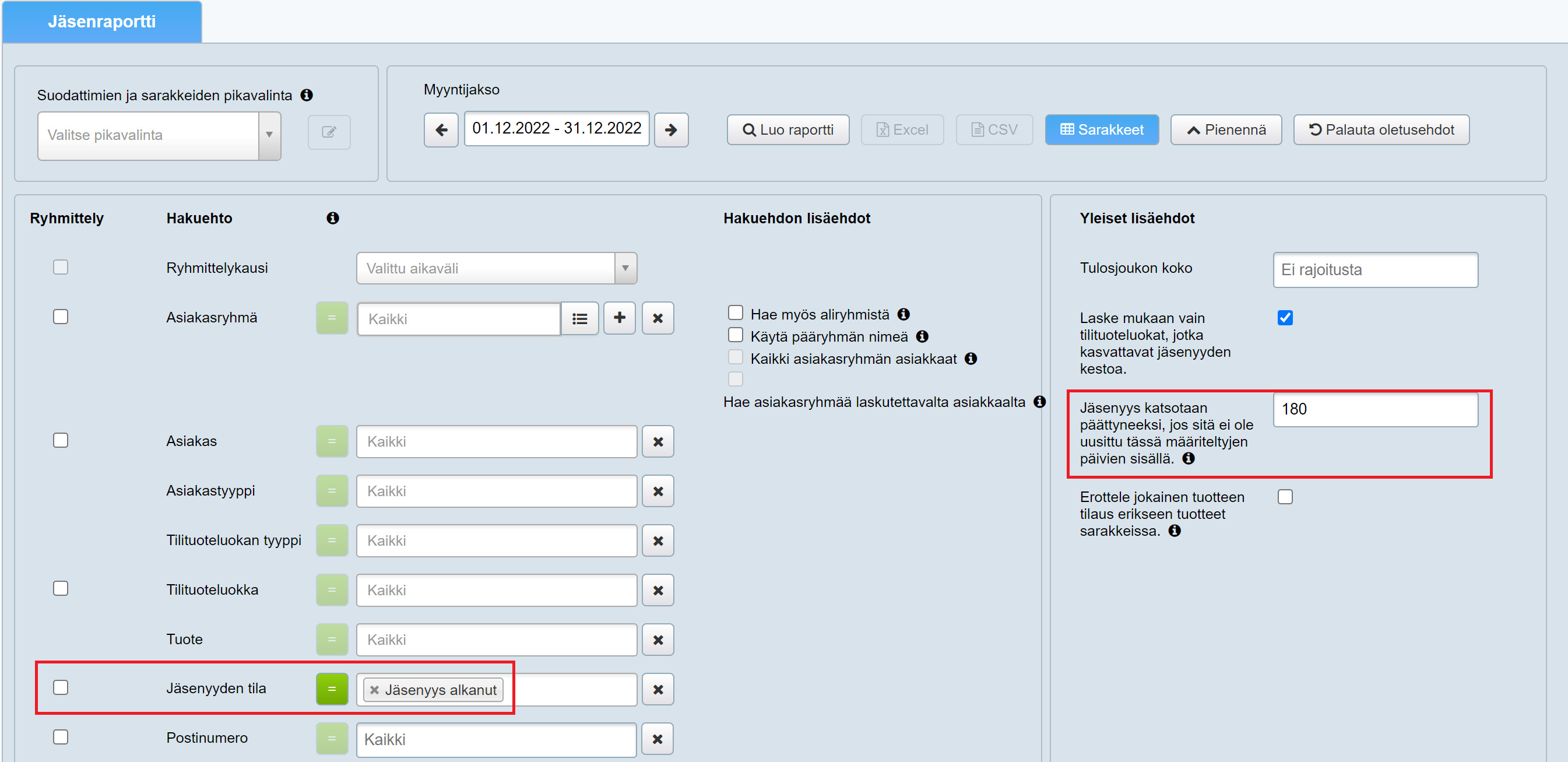Select the Jäsenraportti tab
Image resolution: width=1568 pixels, height=762 pixels.
pyautogui.click(x=101, y=22)
